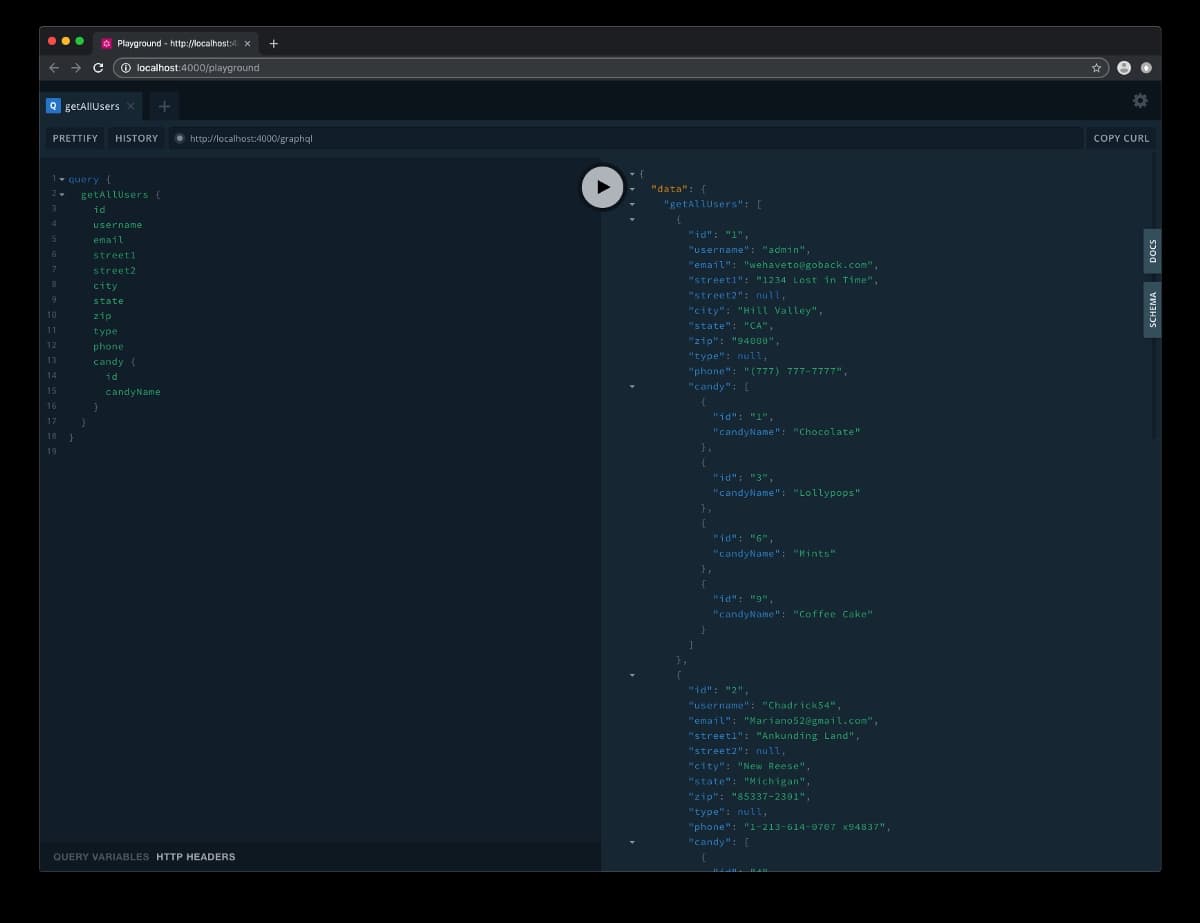Click the GraphQL endpoint URL field
The width and height of the screenshot is (1200, 923).
(250, 138)
